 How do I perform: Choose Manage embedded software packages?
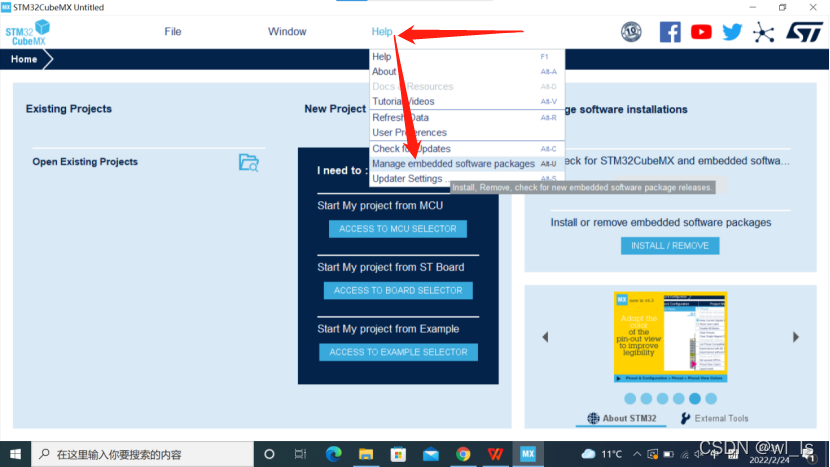click(x=467, y=164)
